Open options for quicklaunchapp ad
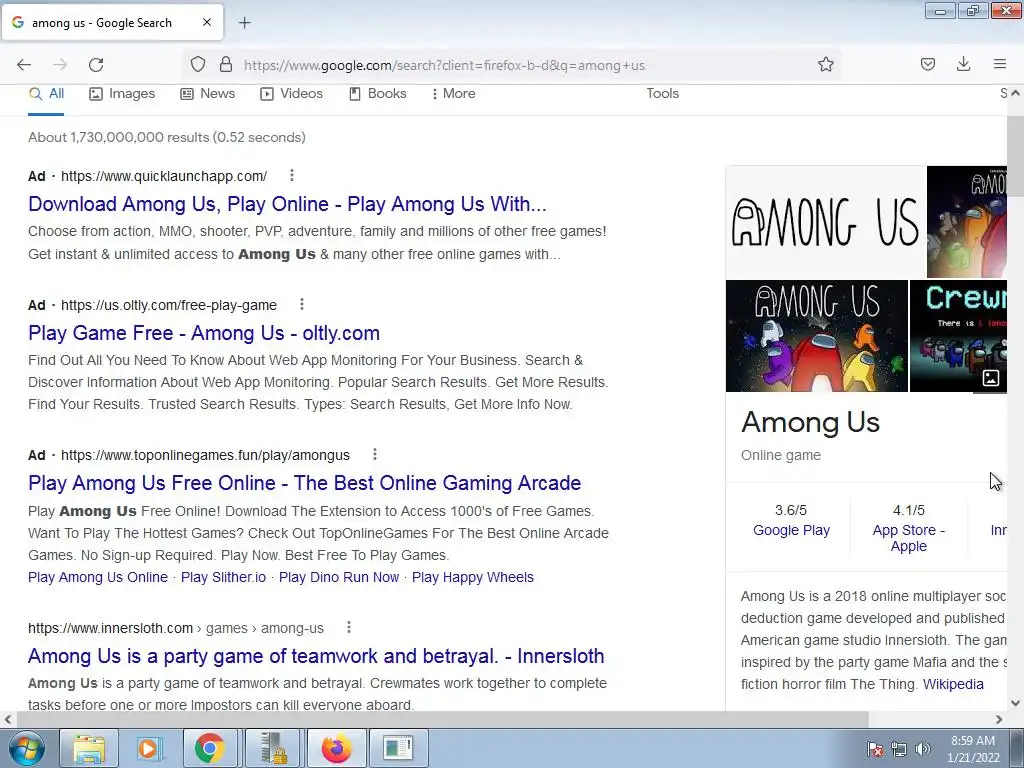 pyautogui.click(x=292, y=175)
